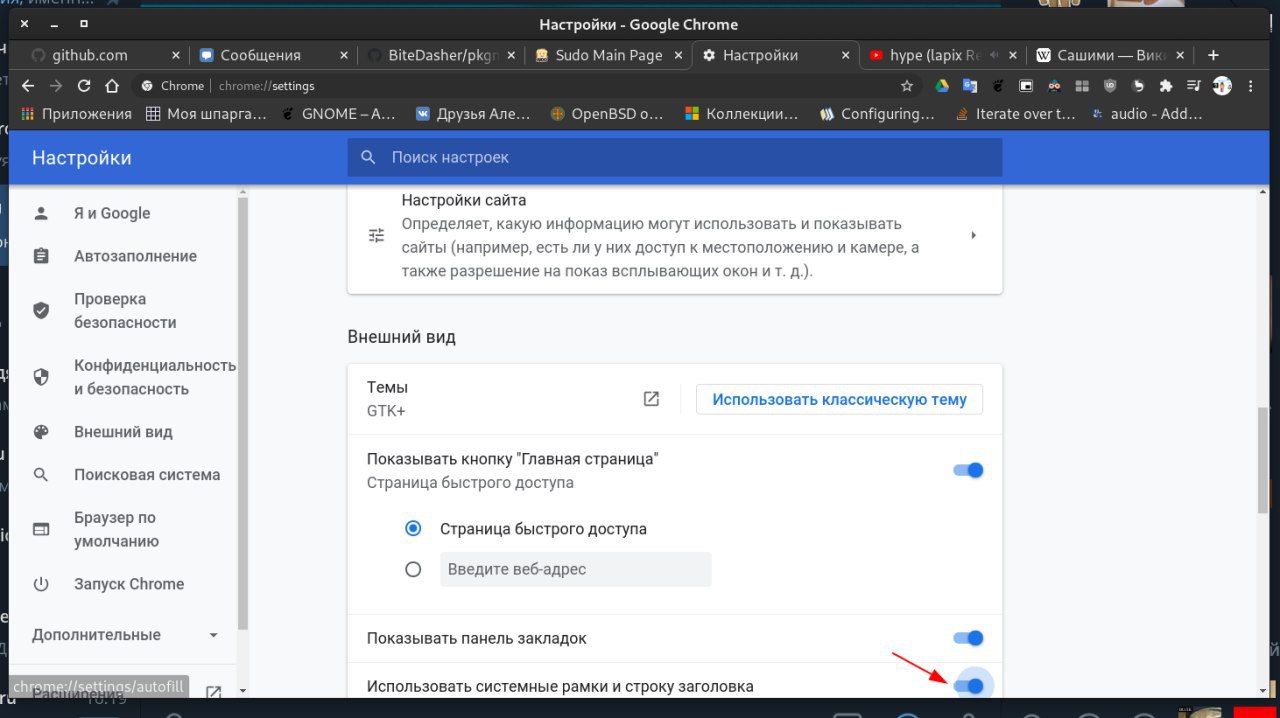Image resolution: width=1280 pixels, height=718 pixels.
Task: Open Themes in Chrome Web Store via external-link icon
Action: [x=651, y=399]
